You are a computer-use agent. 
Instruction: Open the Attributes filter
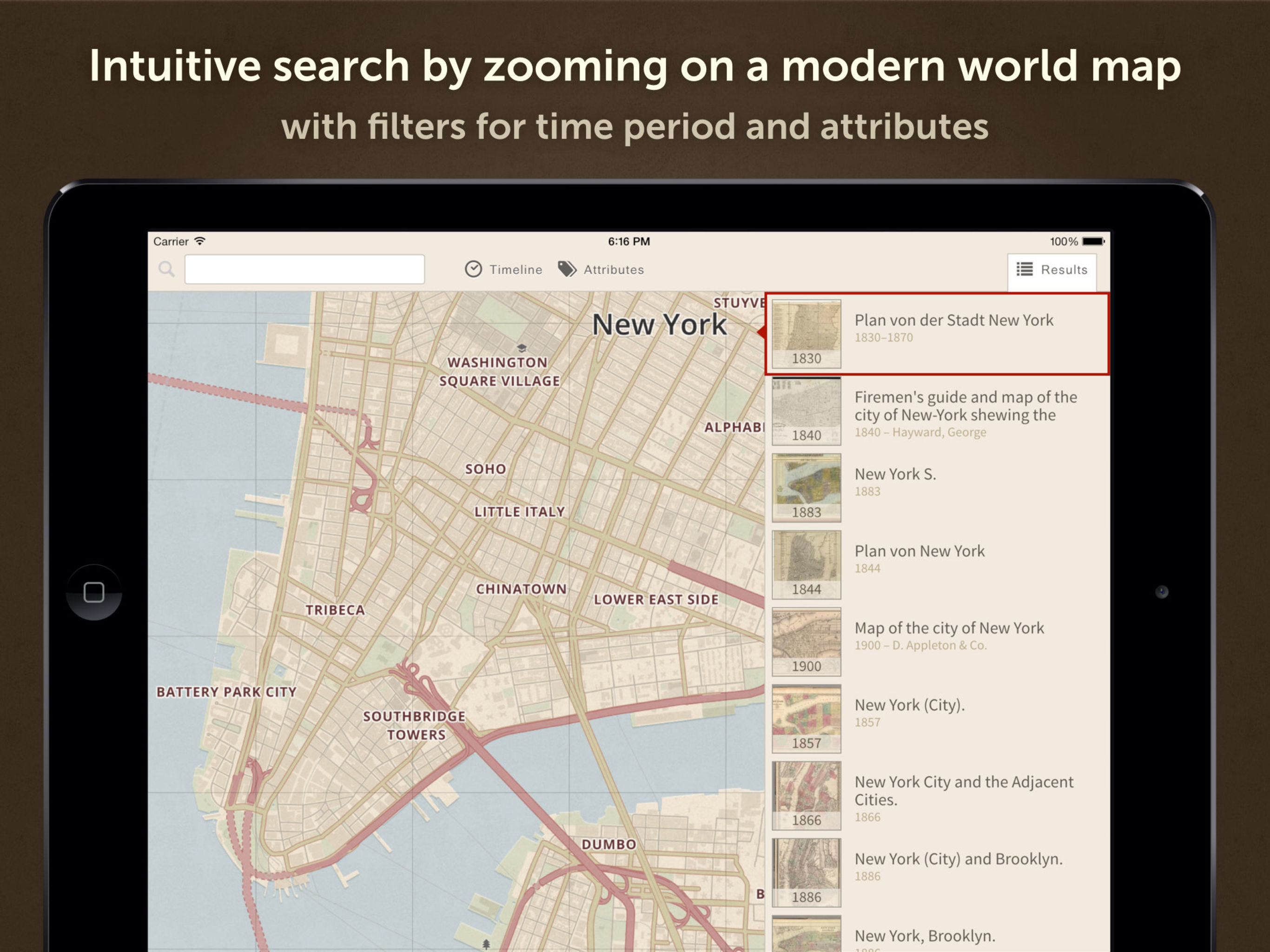(613, 269)
